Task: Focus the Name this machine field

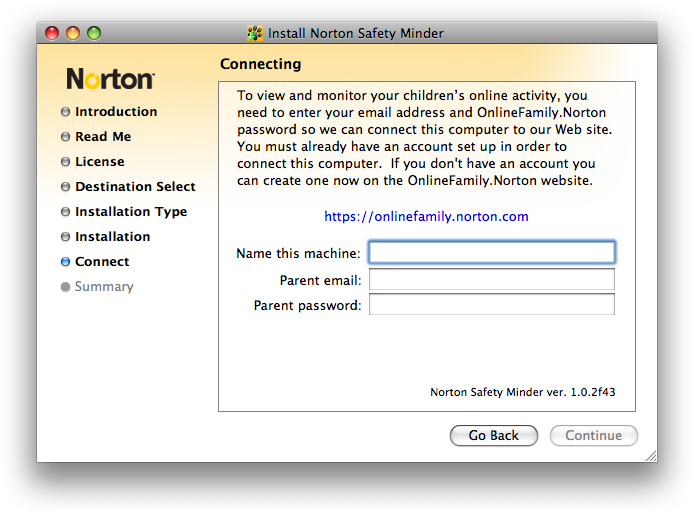Action: [x=491, y=252]
